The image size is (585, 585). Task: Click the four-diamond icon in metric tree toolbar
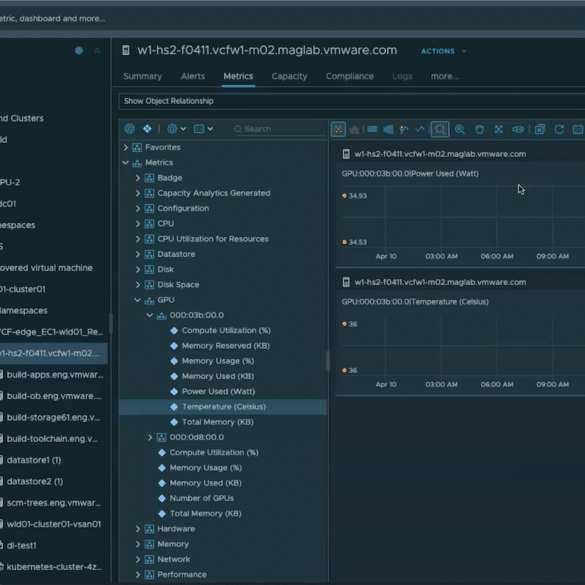tap(147, 129)
